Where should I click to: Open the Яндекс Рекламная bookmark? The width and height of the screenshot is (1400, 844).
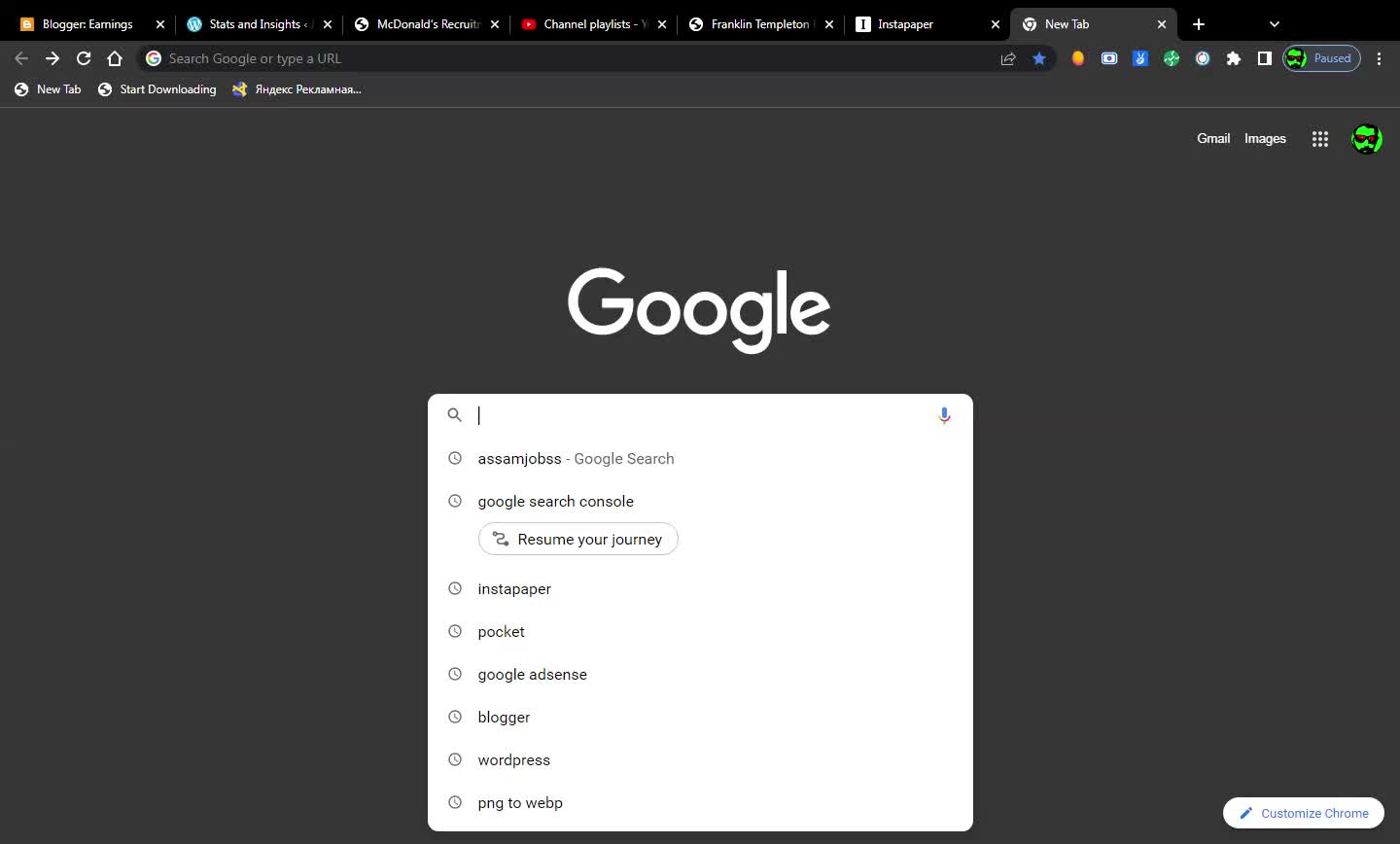(x=297, y=89)
